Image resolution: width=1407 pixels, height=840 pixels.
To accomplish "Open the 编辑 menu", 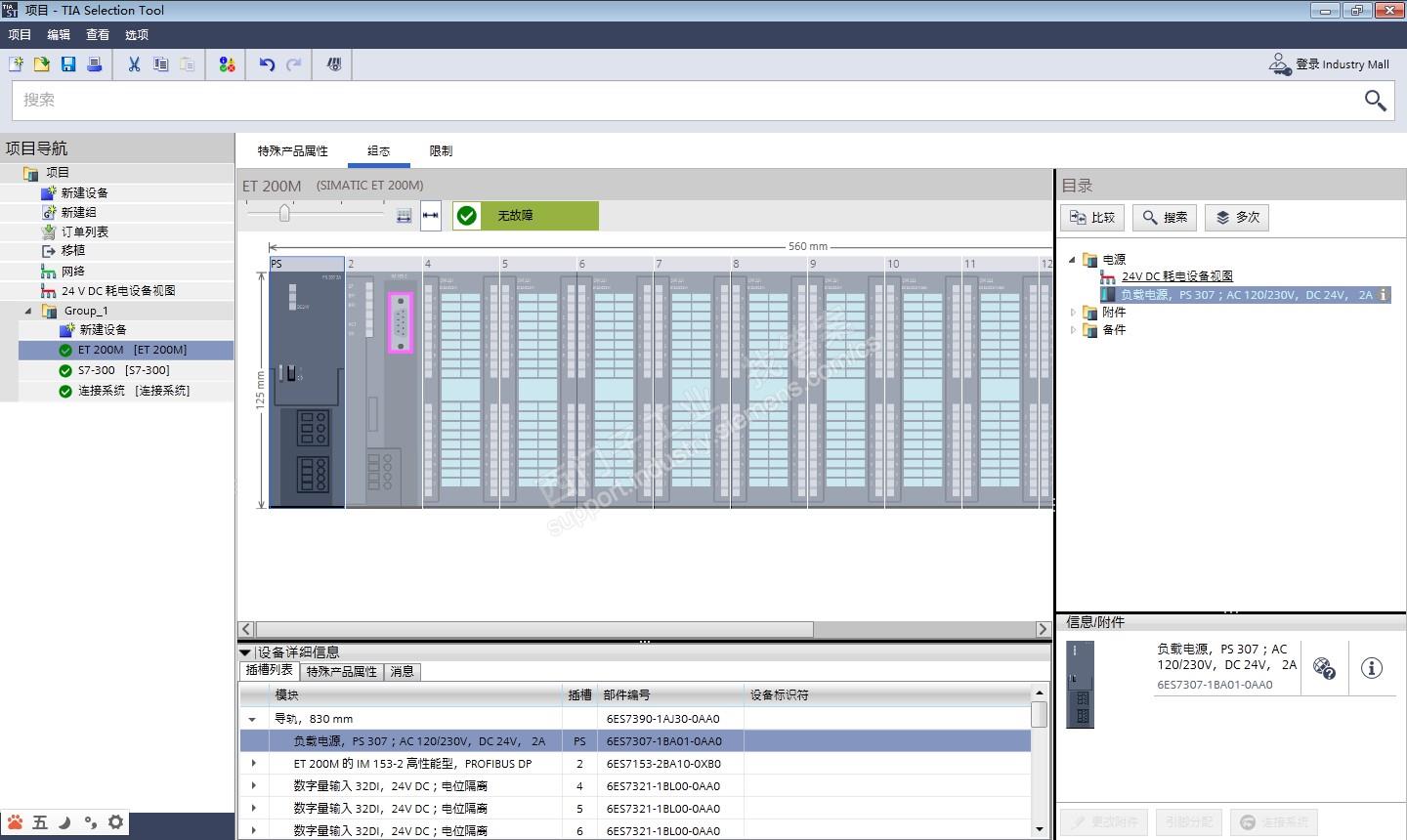I will pyautogui.click(x=59, y=34).
